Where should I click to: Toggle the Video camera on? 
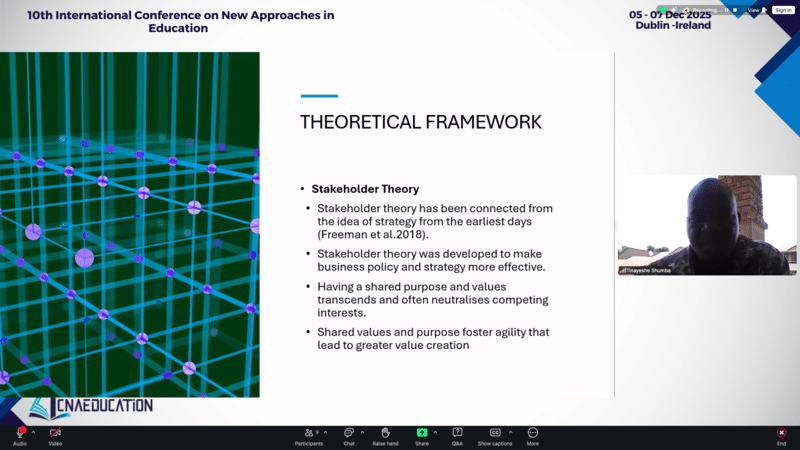click(x=55, y=433)
